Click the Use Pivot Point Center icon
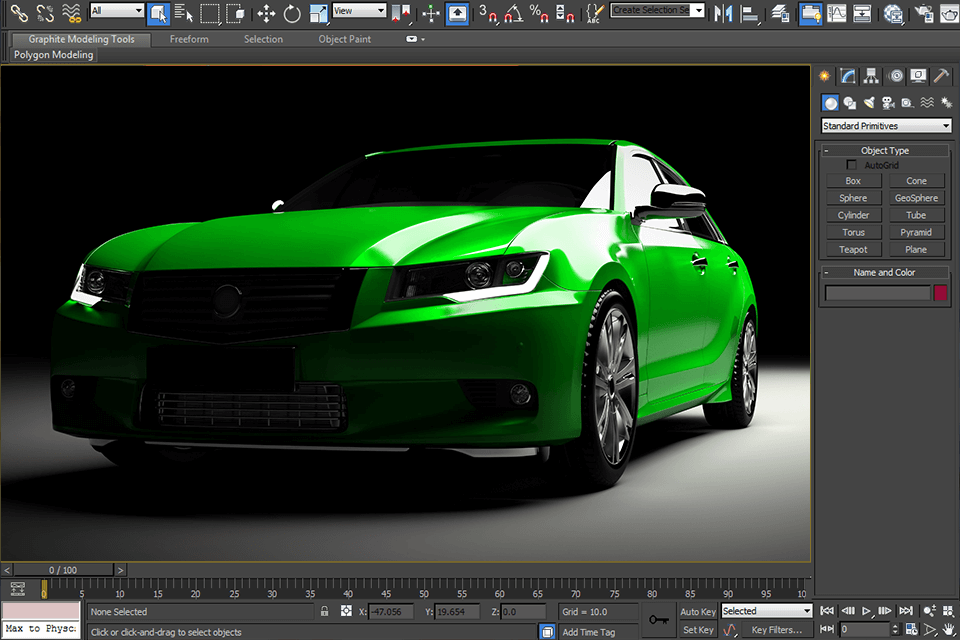Viewport: 960px width, 640px height. click(402, 13)
